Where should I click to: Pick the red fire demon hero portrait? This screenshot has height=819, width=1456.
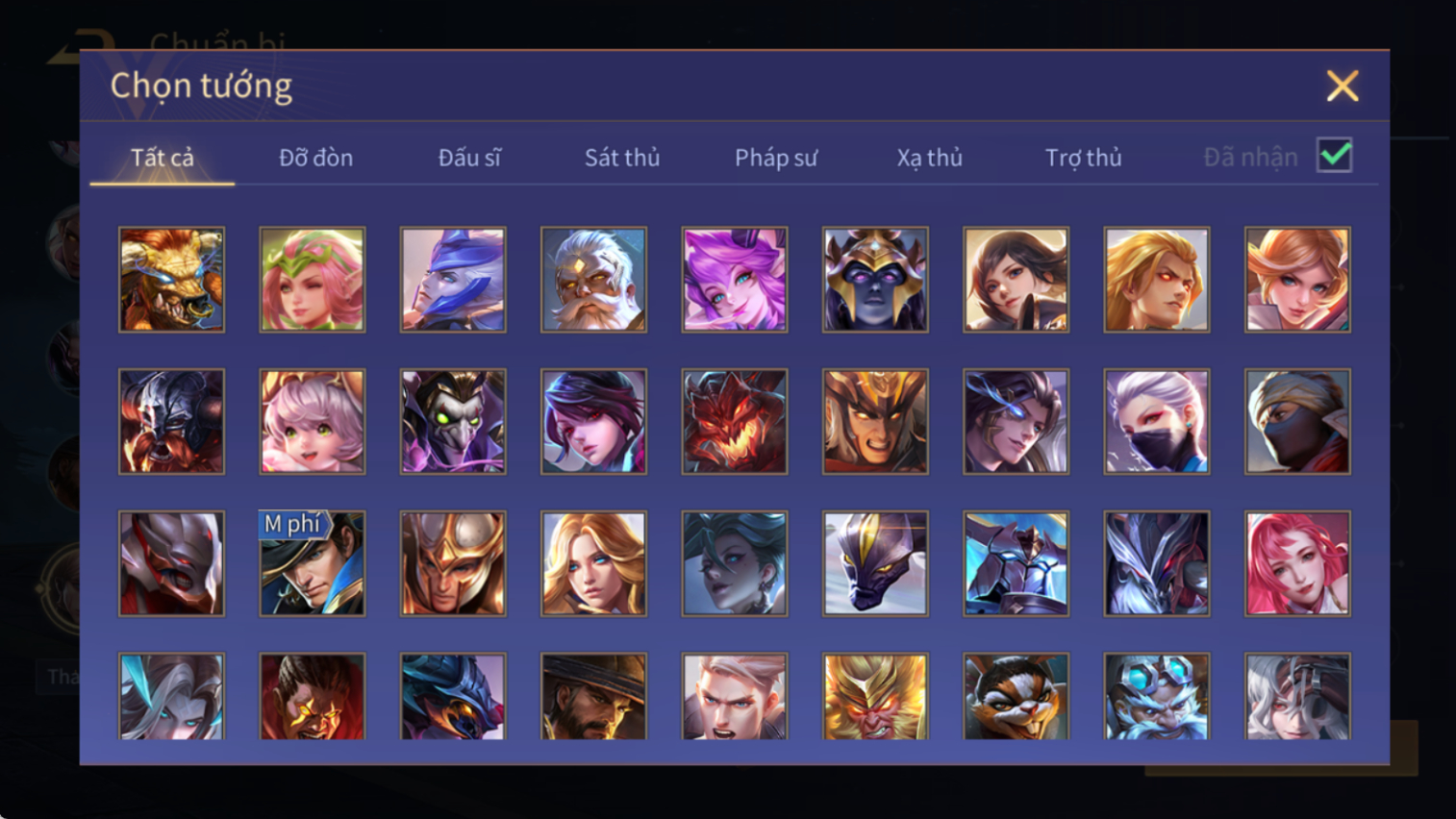[735, 422]
